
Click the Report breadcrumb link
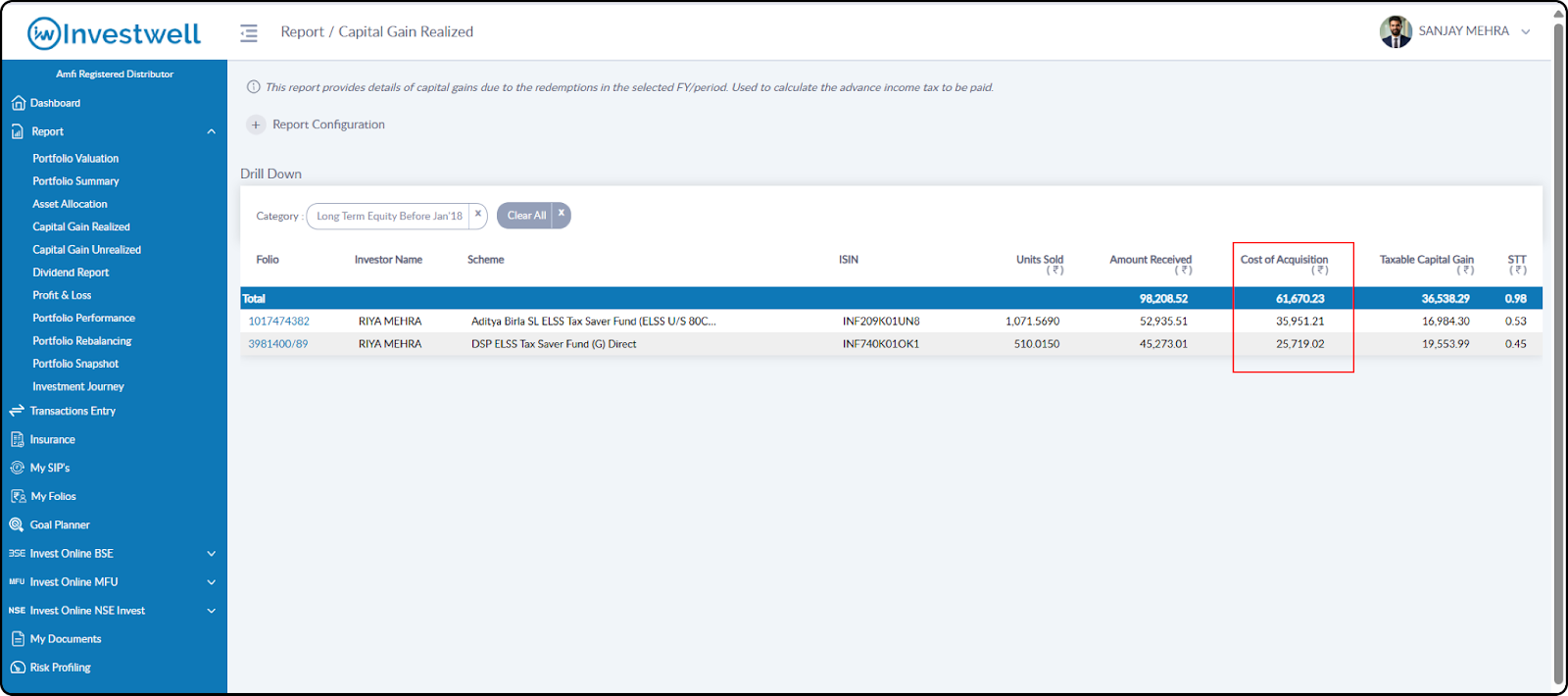(x=302, y=32)
